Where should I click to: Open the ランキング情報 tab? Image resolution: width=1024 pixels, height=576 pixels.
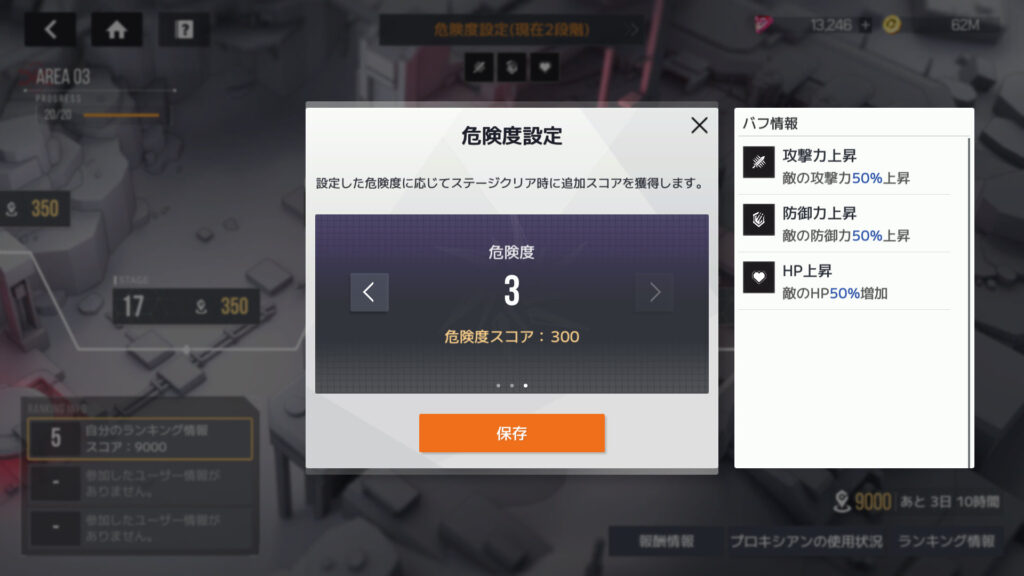946,541
